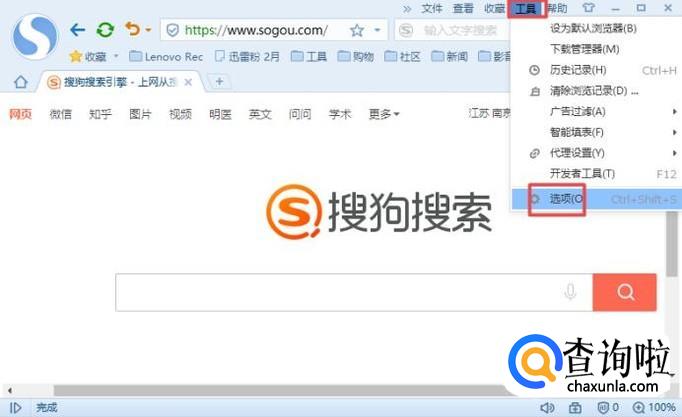Choose 清除浏览记录(D) menu item
The image size is (682, 417).
(594, 91)
